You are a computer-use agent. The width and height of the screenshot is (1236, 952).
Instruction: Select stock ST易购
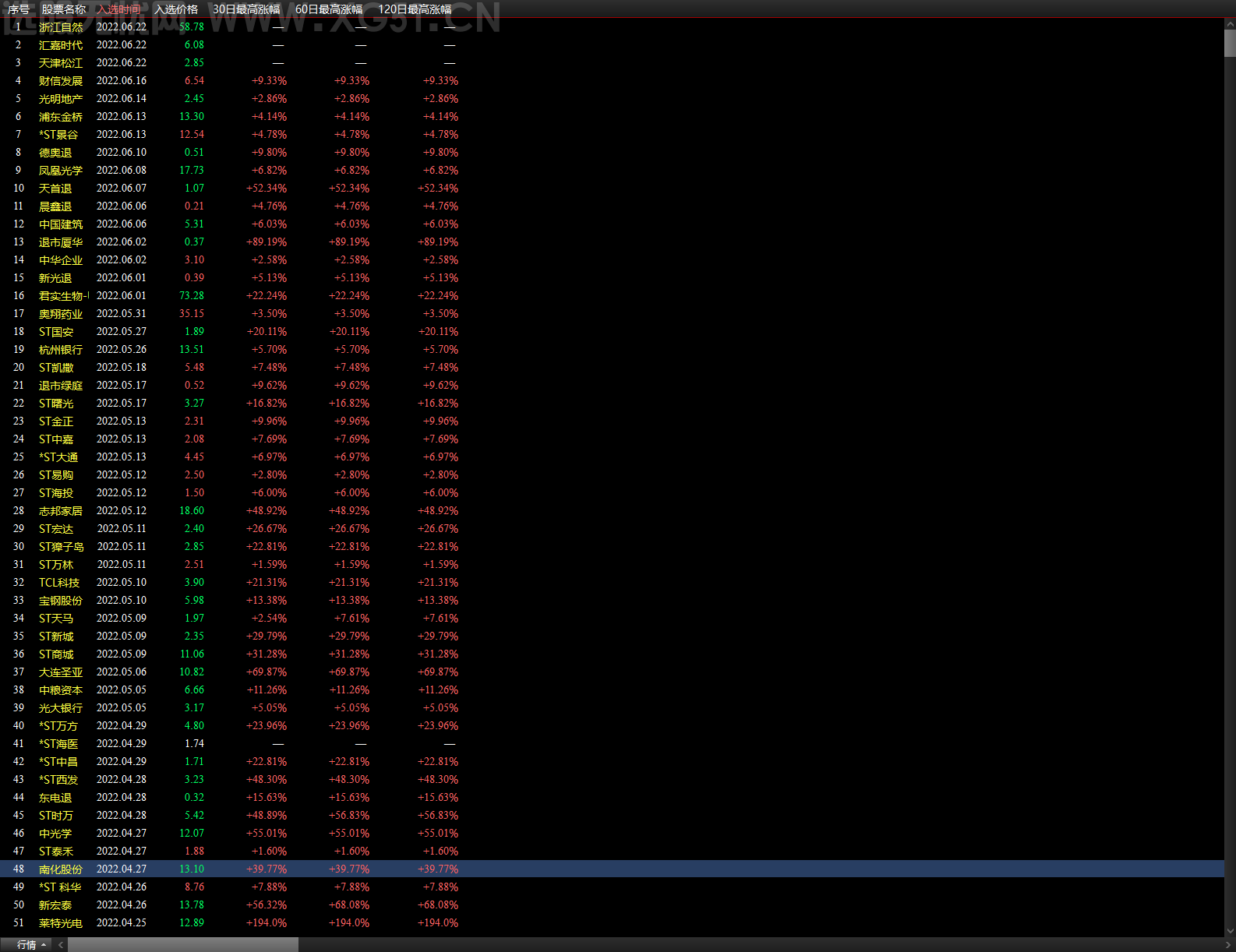[x=56, y=475]
